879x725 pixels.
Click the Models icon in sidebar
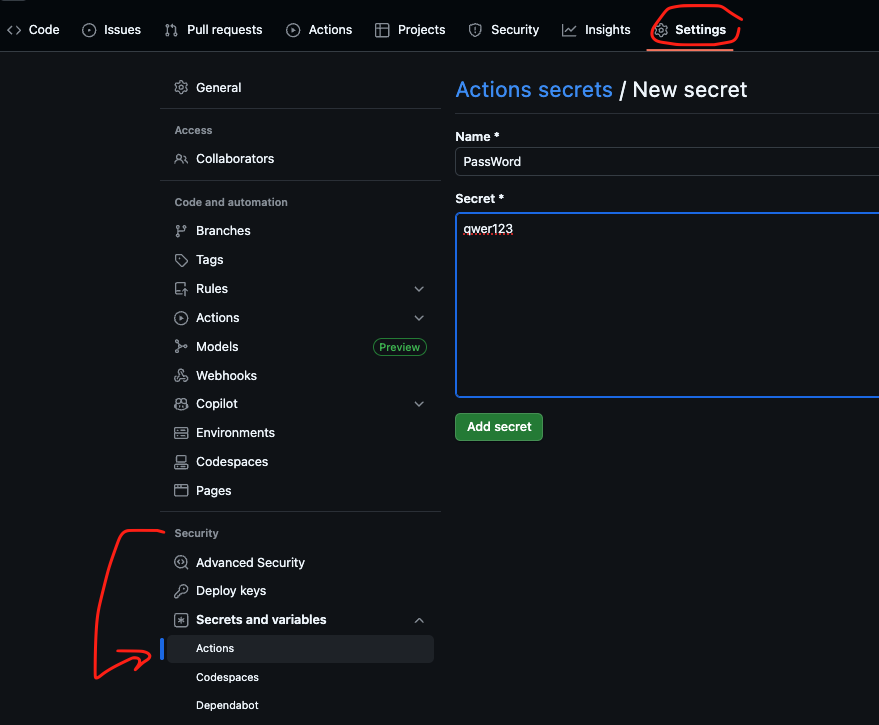(x=181, y=347)
